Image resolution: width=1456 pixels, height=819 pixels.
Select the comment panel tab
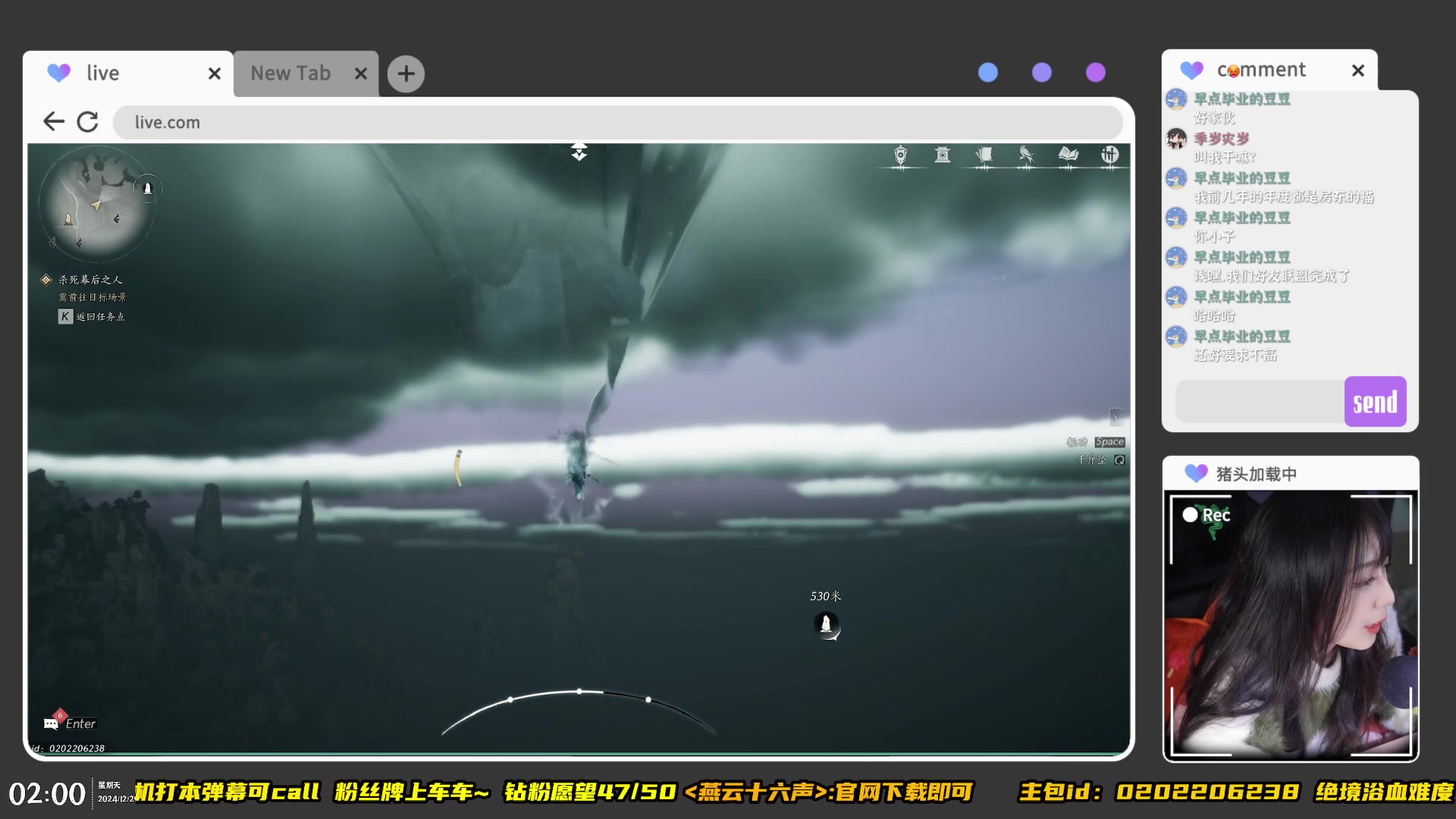1269,71
